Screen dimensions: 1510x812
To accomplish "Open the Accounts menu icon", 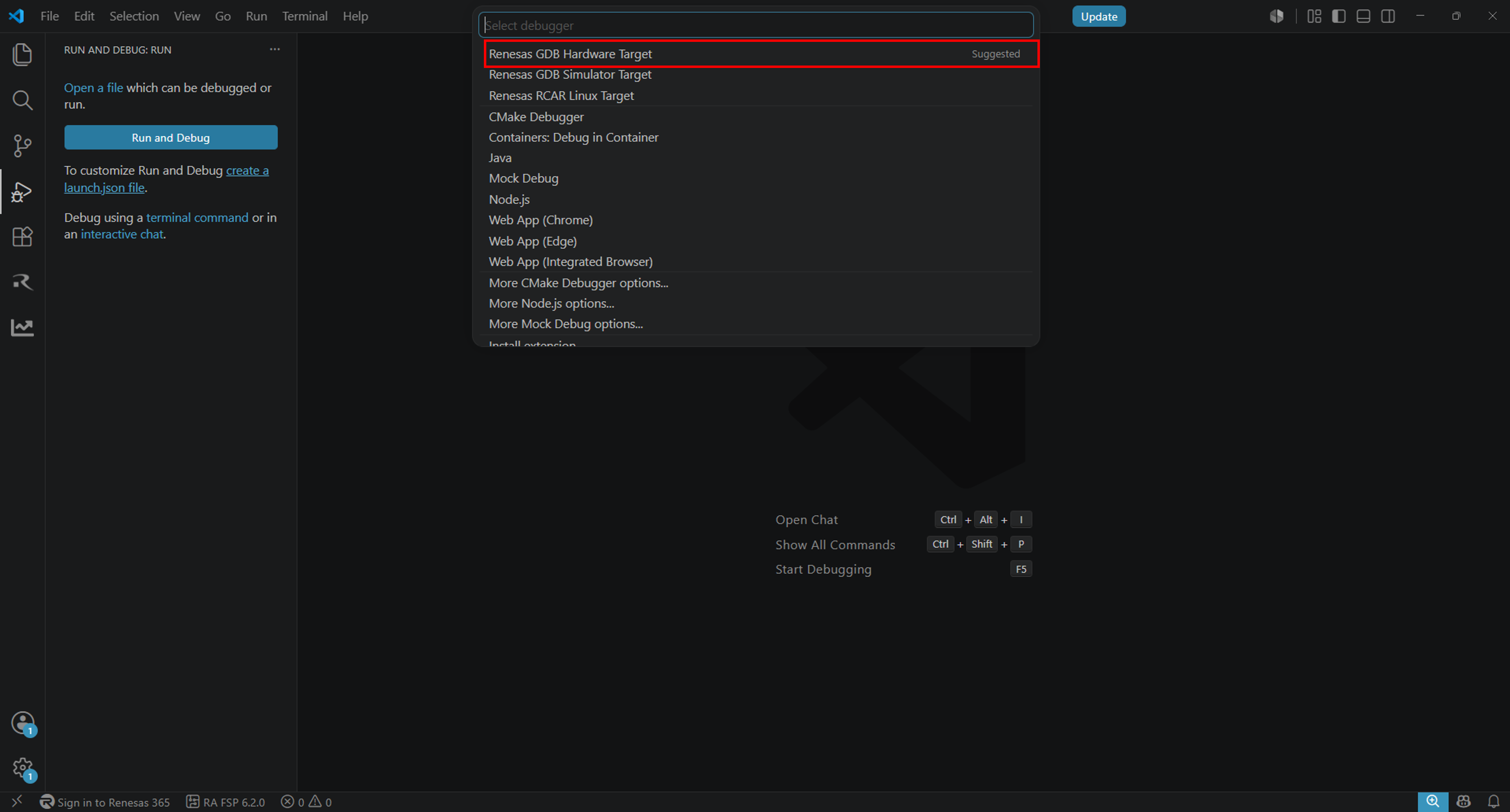I will click(x=23, y=723).
